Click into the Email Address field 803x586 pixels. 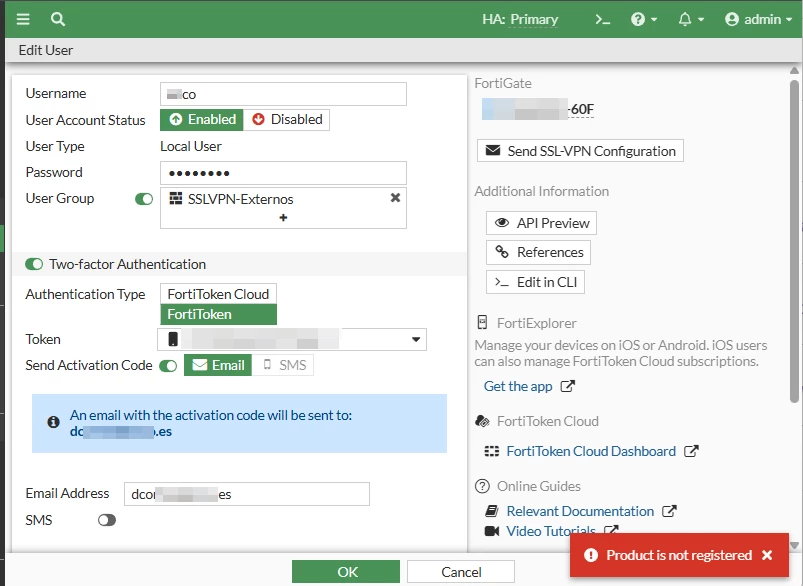pos(246,494)
